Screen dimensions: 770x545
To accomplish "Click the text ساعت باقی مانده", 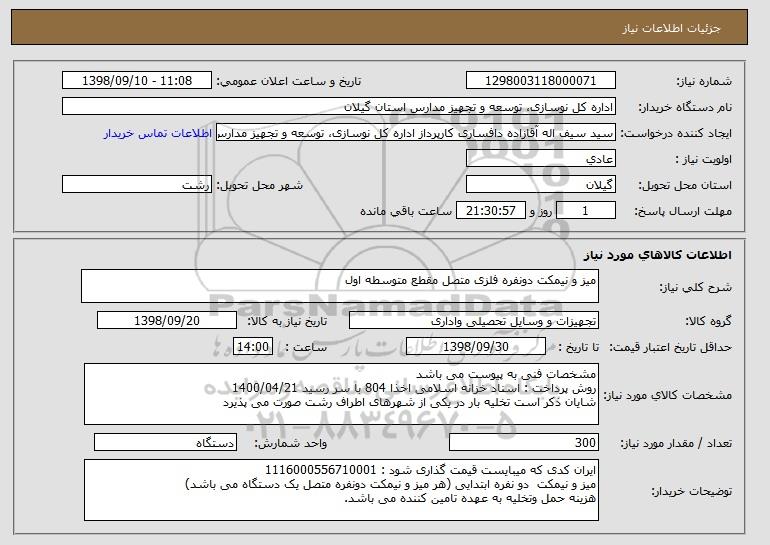I will (406, 212).
